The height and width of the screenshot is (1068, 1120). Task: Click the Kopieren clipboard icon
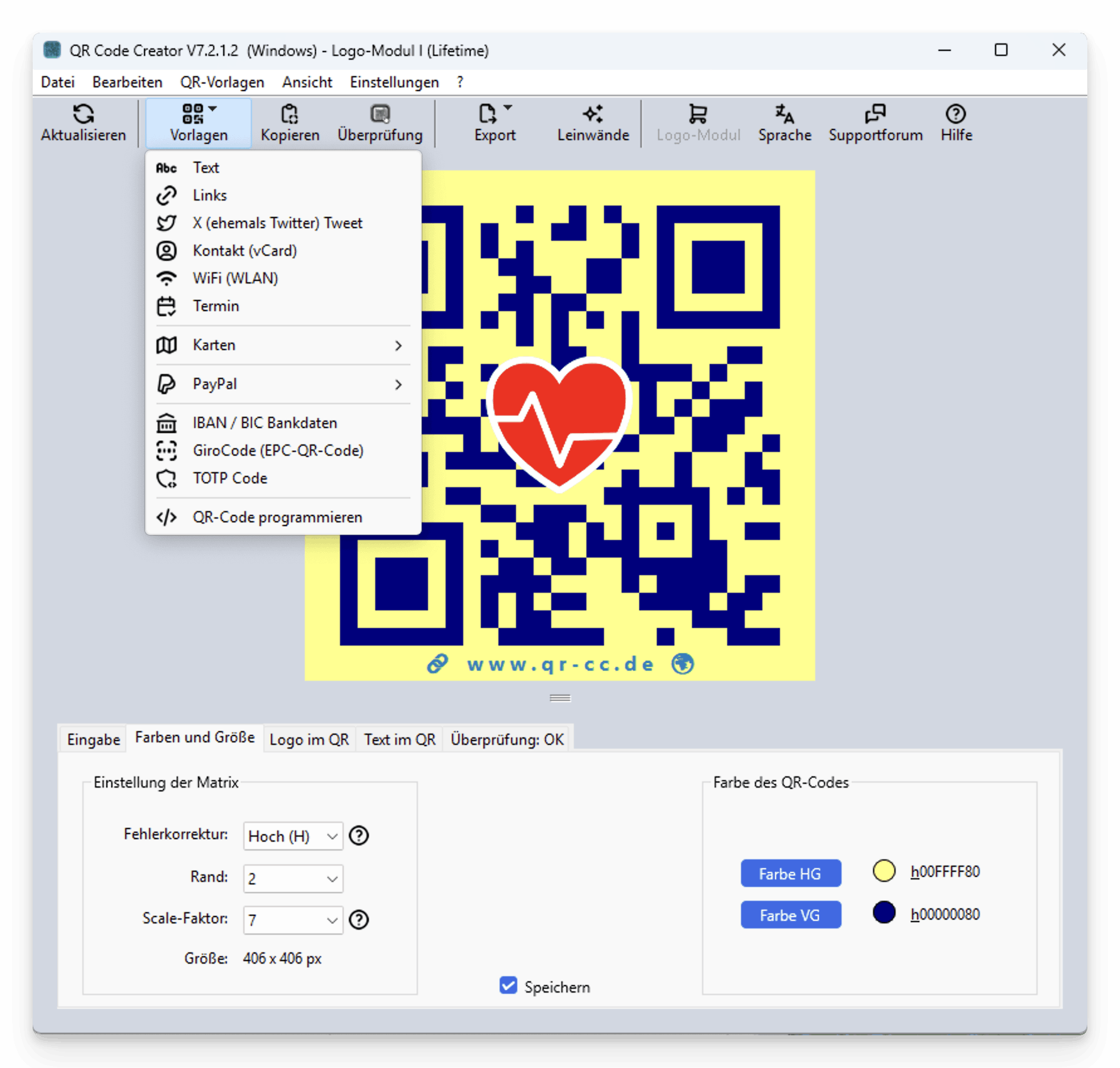pos(289,114)
